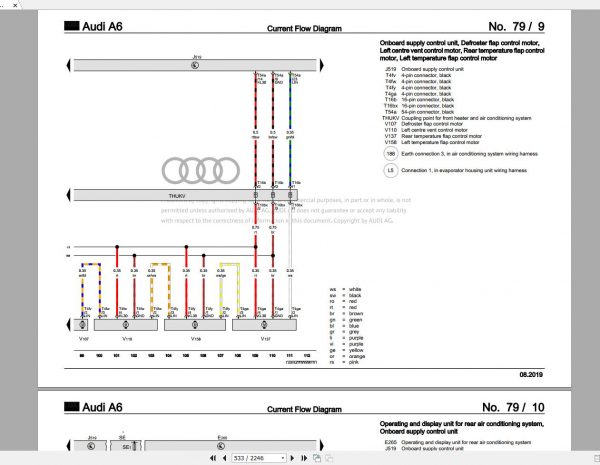Click the date '08.2019' on page 79/9
This screenshot has width=600, height=465.
point(531,375)
